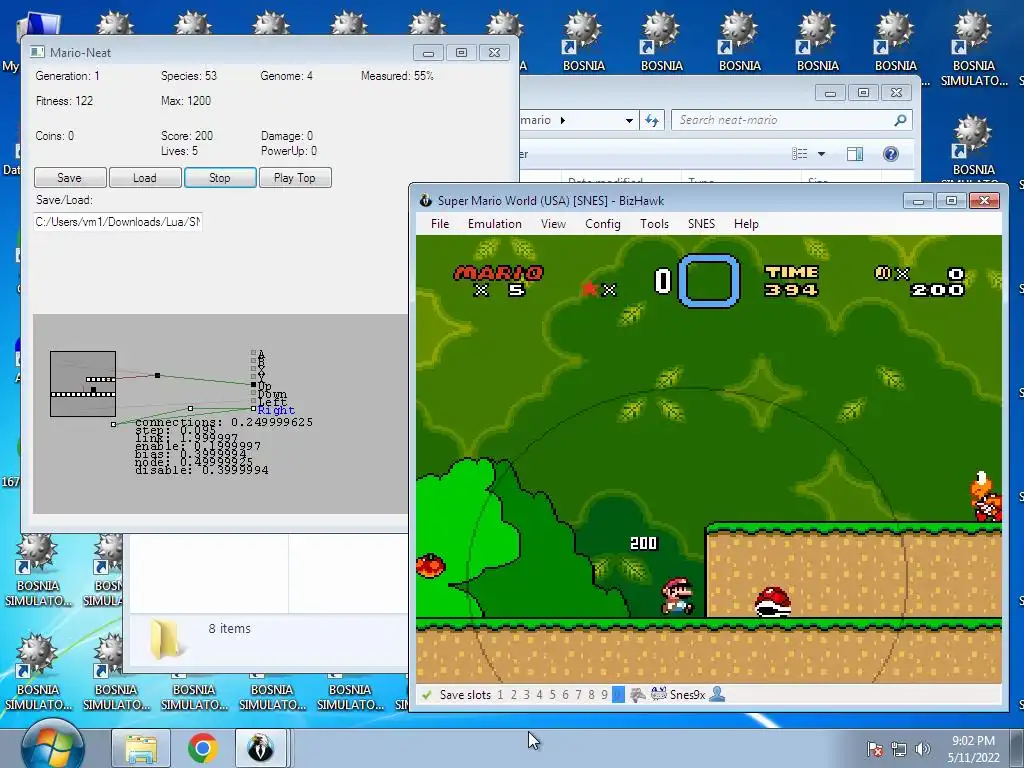1024x768 pixels.
Task: Click the 'Max: 1200' label in Mario-Neat
Action: click(186, 101)
